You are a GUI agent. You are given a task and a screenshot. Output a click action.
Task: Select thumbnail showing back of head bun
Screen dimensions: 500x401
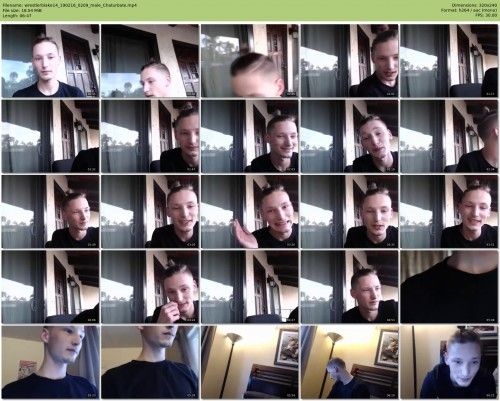click(449, 136)
